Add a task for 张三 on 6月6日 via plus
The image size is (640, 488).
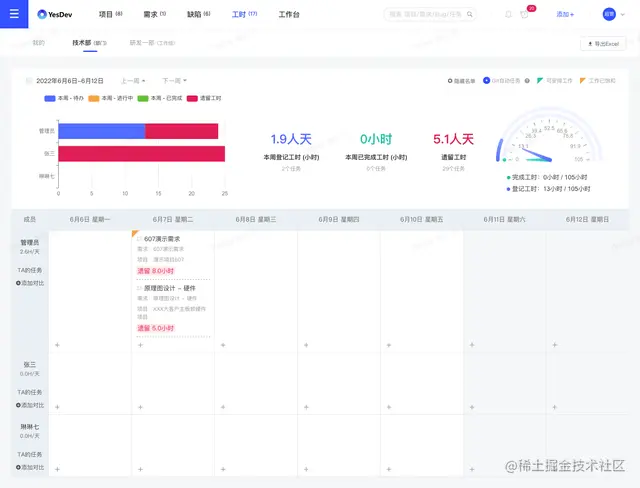coord(58,407)
